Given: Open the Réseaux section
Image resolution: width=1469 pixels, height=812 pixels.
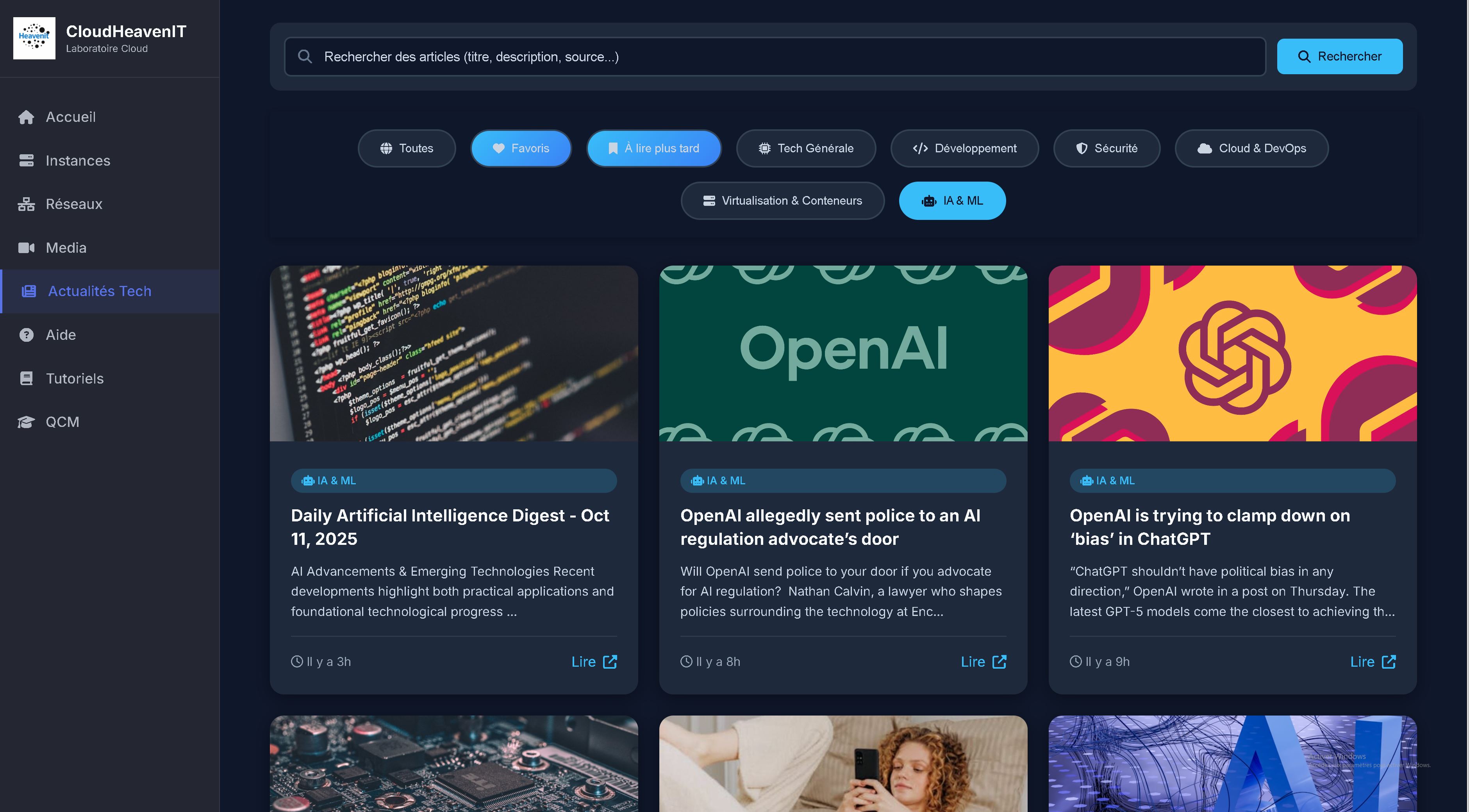Looking at the screenshot, I should (110, 204).
